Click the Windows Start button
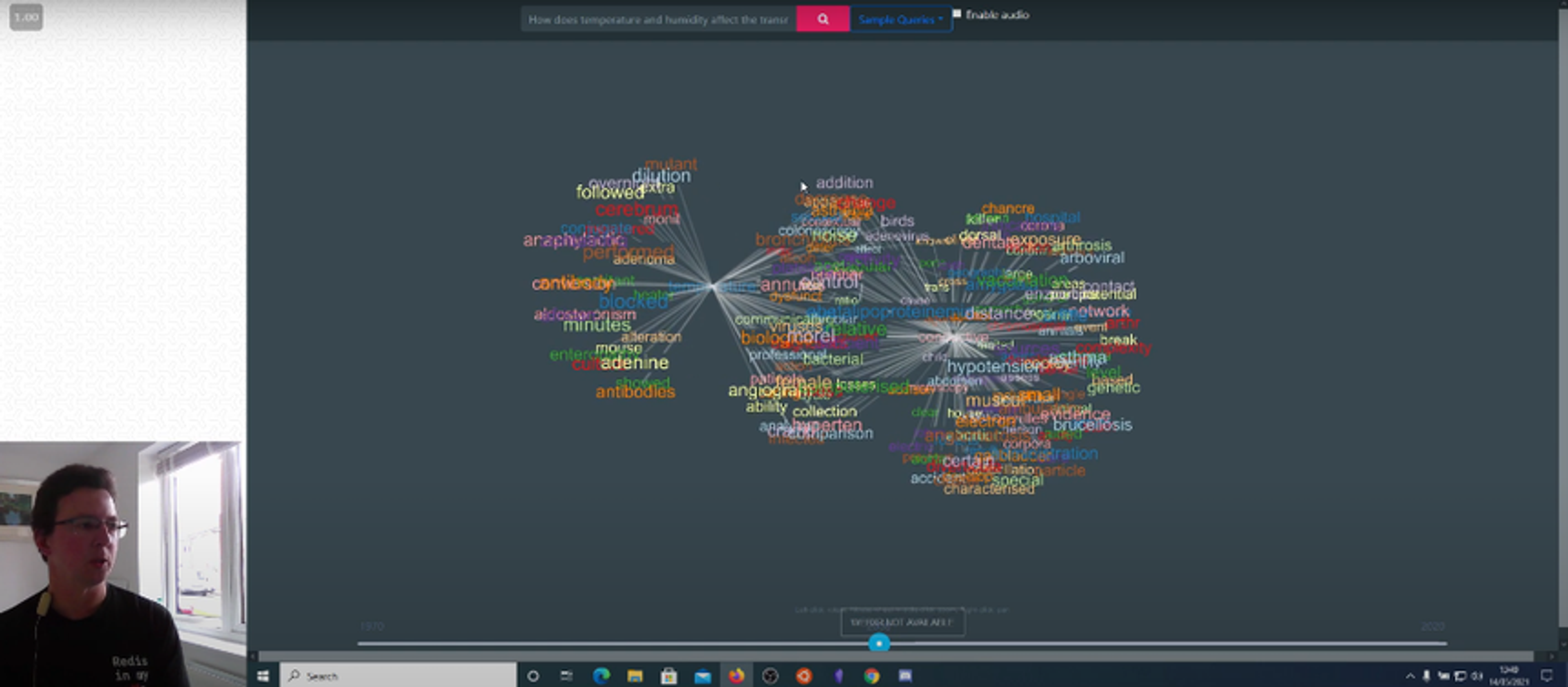This screenshot has height=687, width=1568. pyautogui.click(x=263, y=676)
